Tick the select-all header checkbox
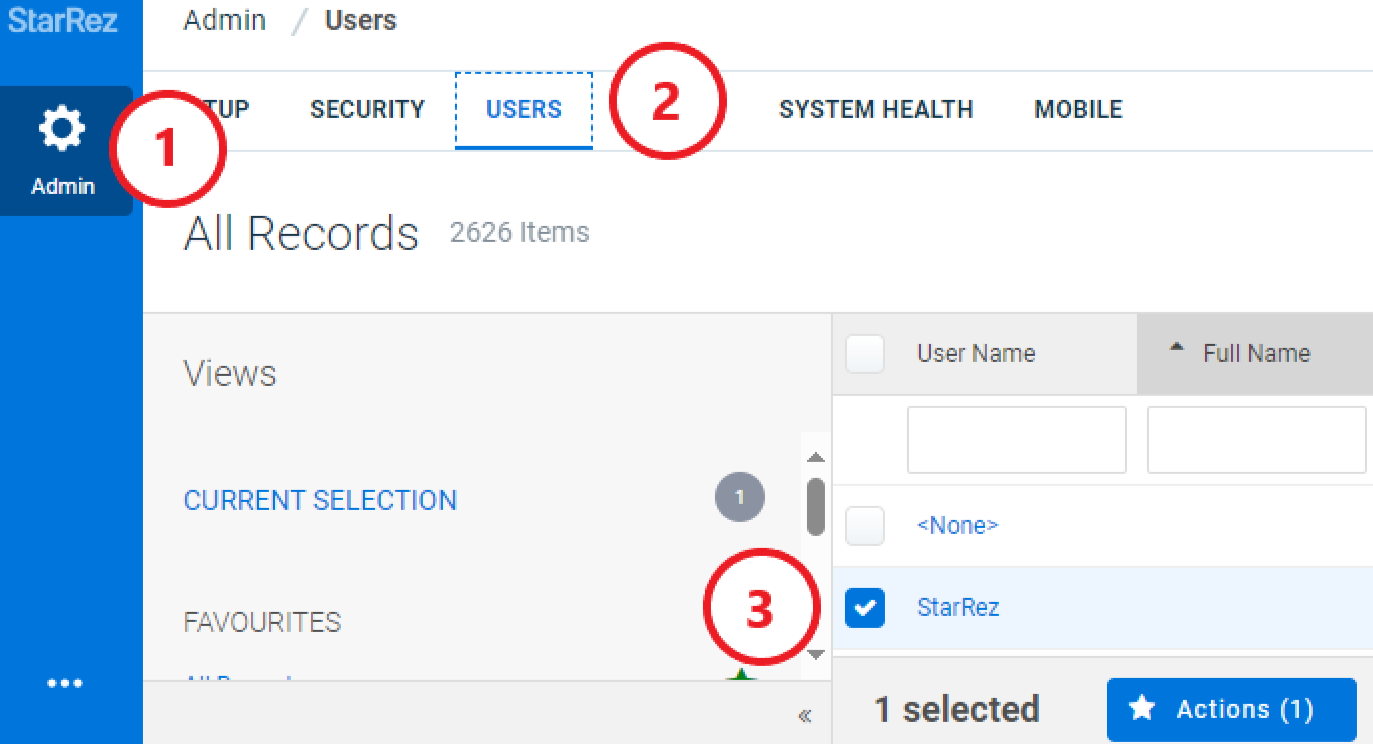1373x744 pixels. pyautogui.click(x=865, y=353)
